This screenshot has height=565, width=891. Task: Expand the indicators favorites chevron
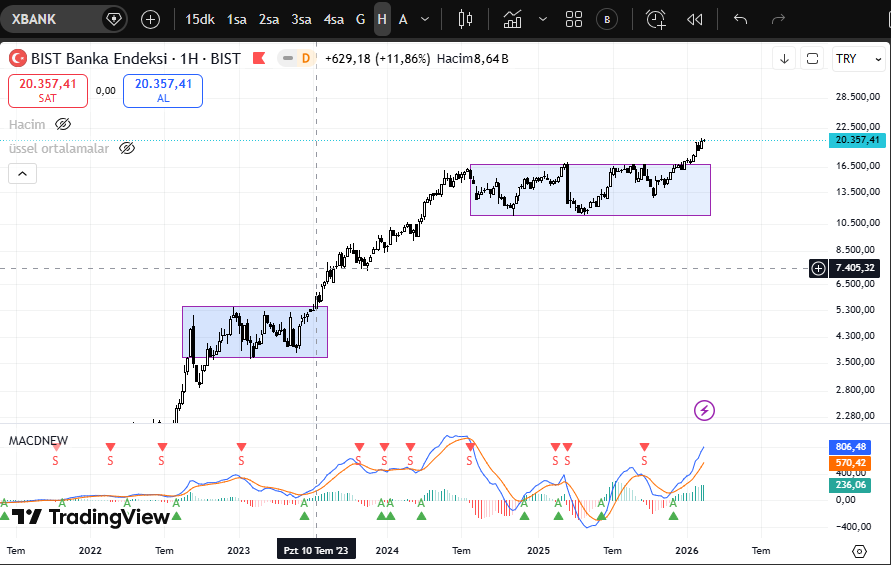(543, 19)
